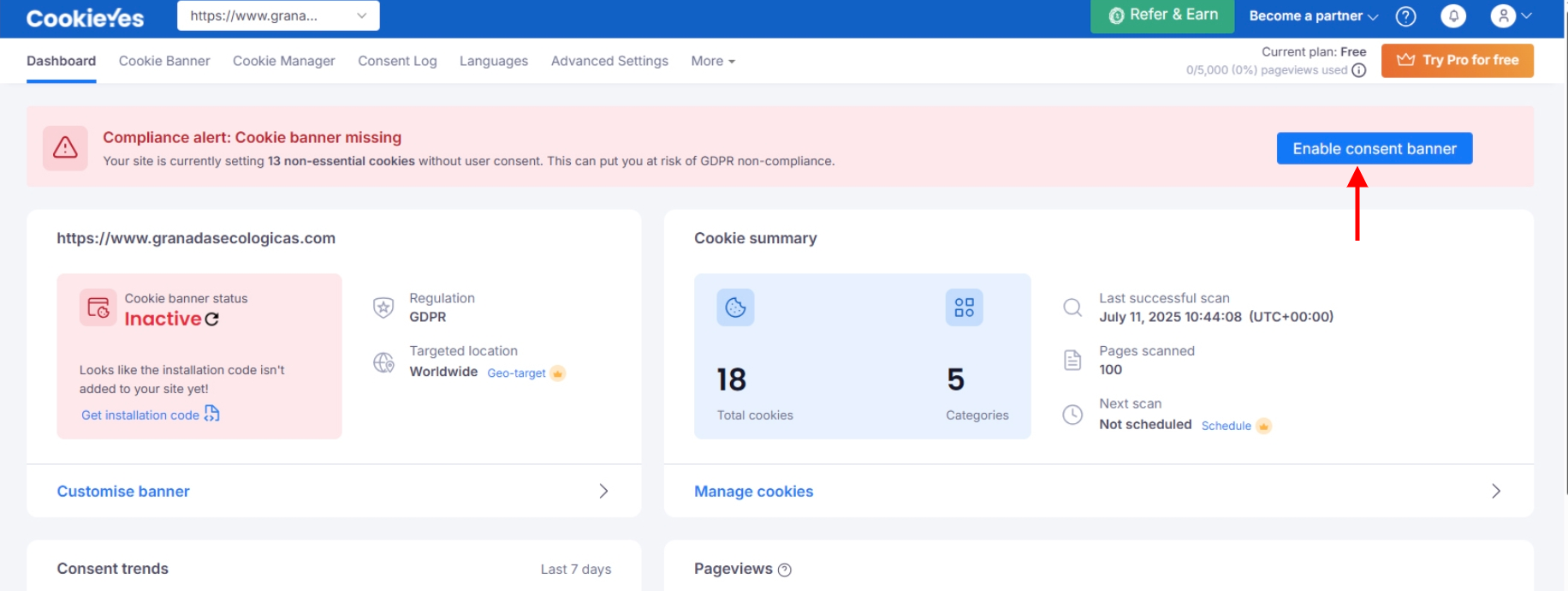Open the Schedule scan link
Viewport: 1568px width, 591px height.
pos(1226,426)
